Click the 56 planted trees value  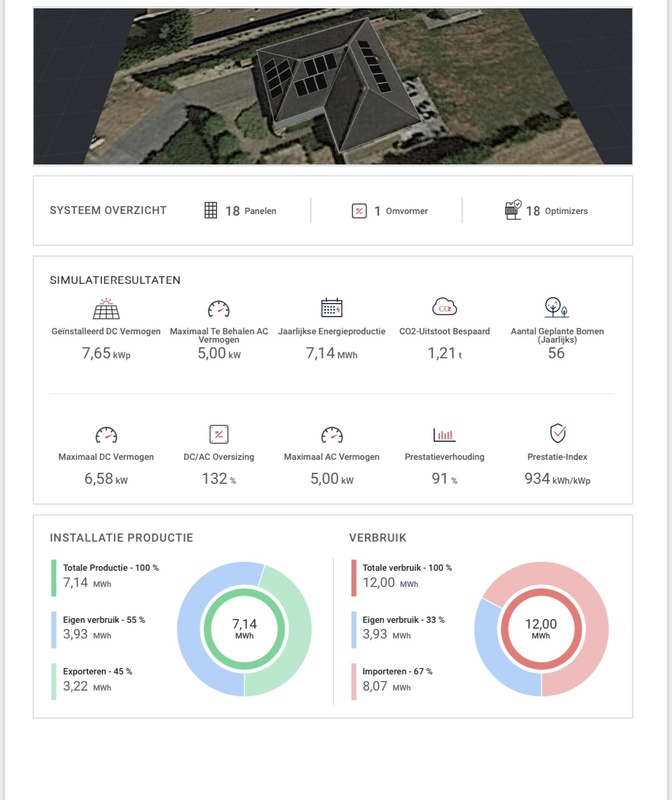click(x=556, y=353)
